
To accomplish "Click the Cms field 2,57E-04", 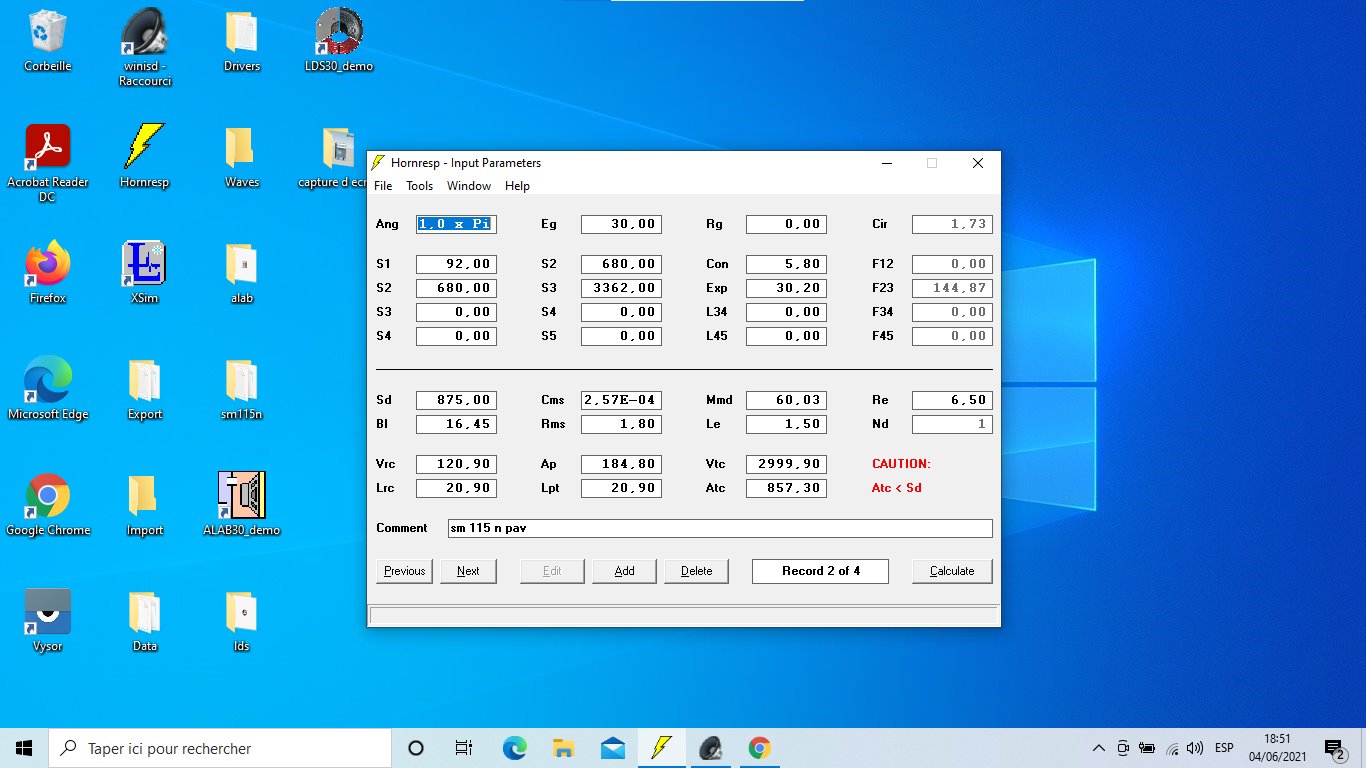I will click(x=621, y=400).
